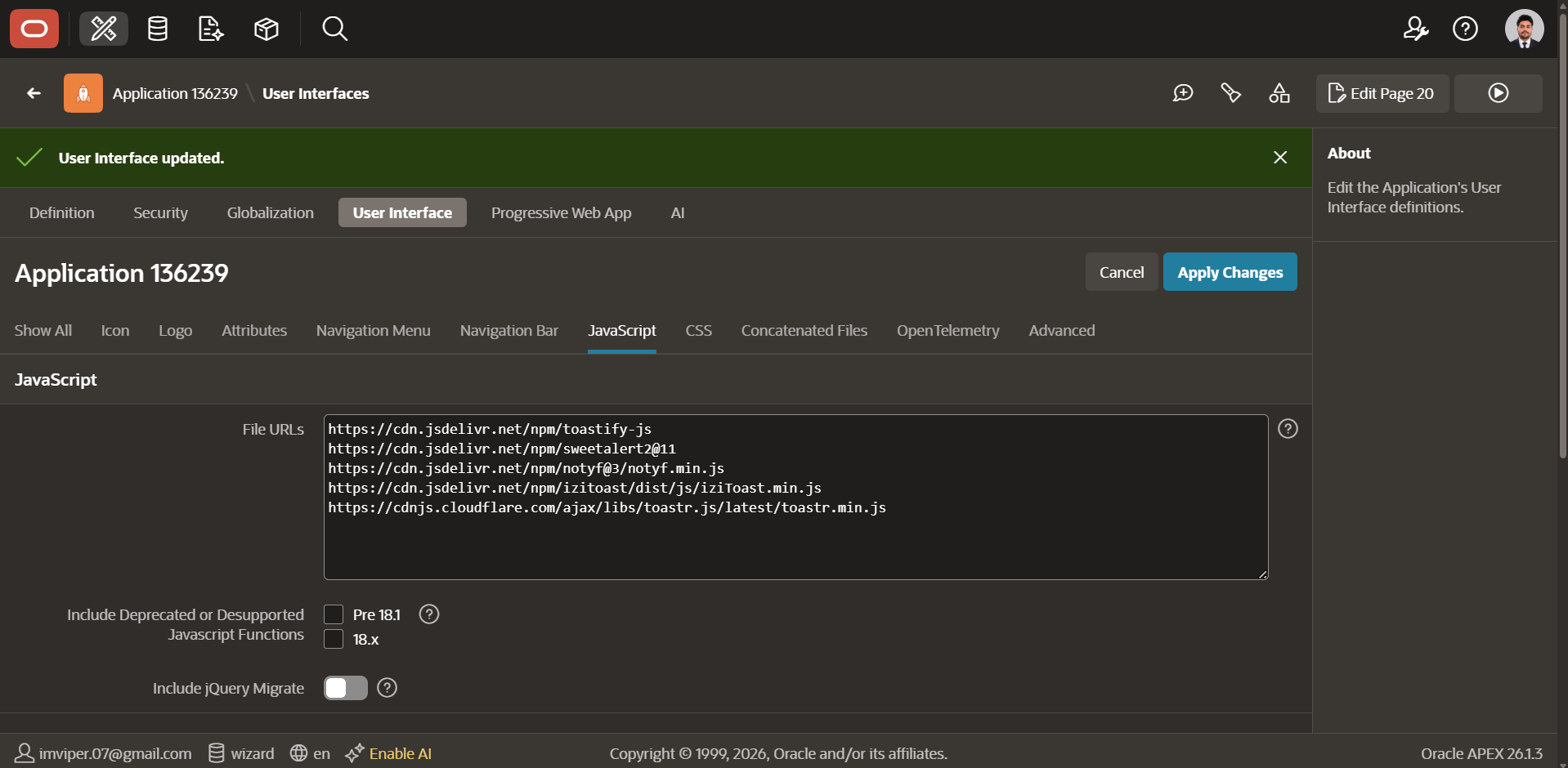
Task: Select the OpenTelemetry sub-tab
Action: tap(948, 330)
